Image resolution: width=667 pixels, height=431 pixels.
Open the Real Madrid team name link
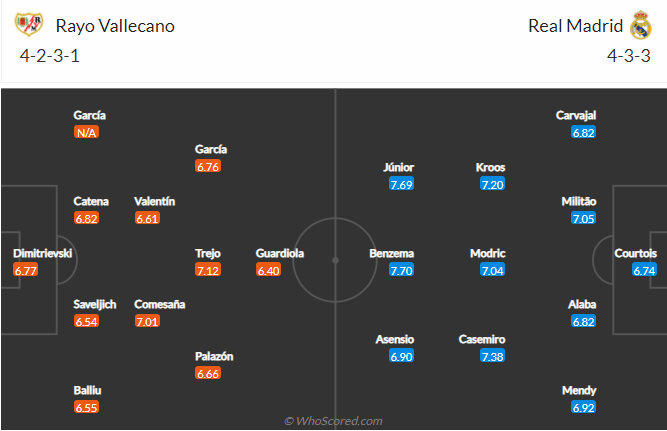pos(576,26)
